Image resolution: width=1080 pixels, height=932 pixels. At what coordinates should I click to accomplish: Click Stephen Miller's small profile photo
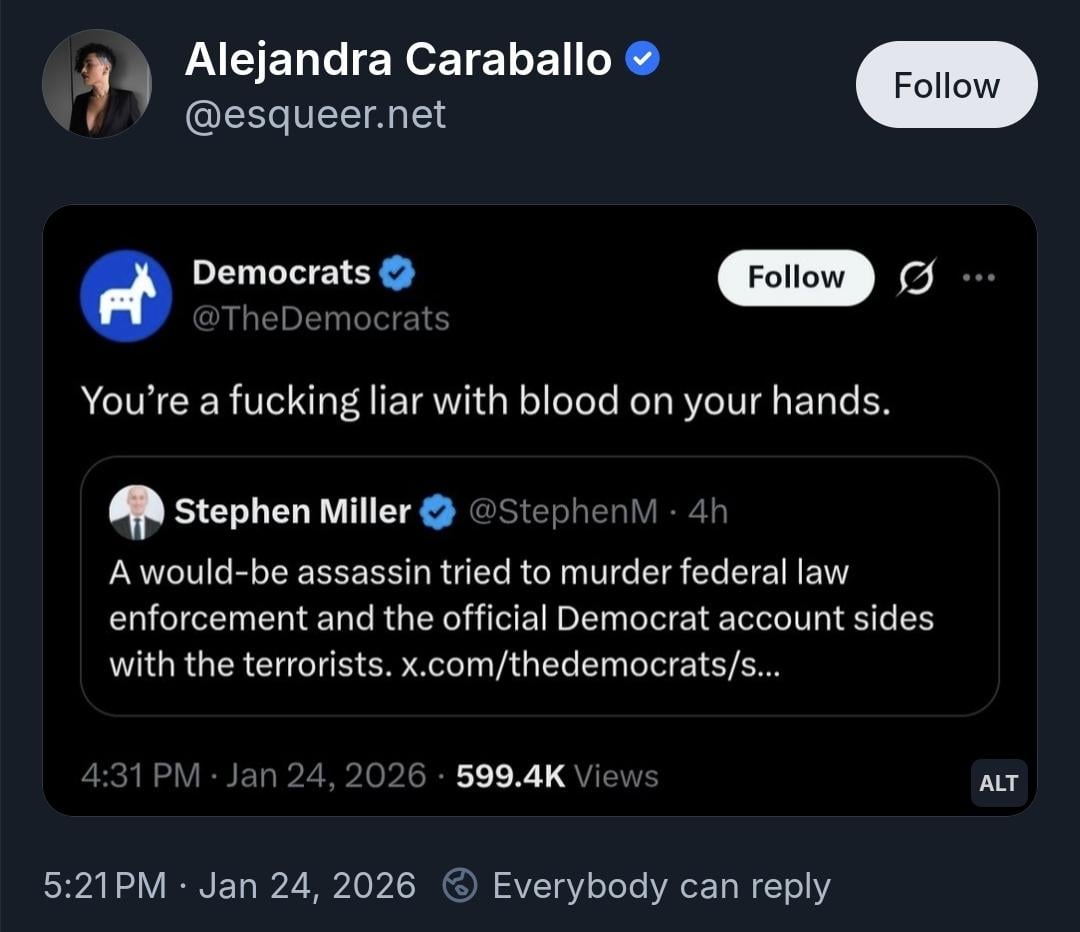tap(136, 512)
